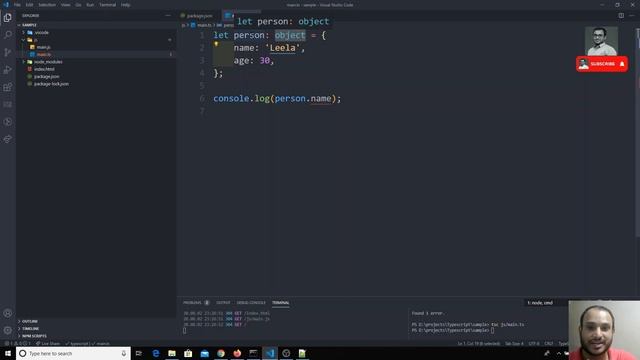Click the Windows Start button
Screen dimensions: 640x360
(8, 353)
